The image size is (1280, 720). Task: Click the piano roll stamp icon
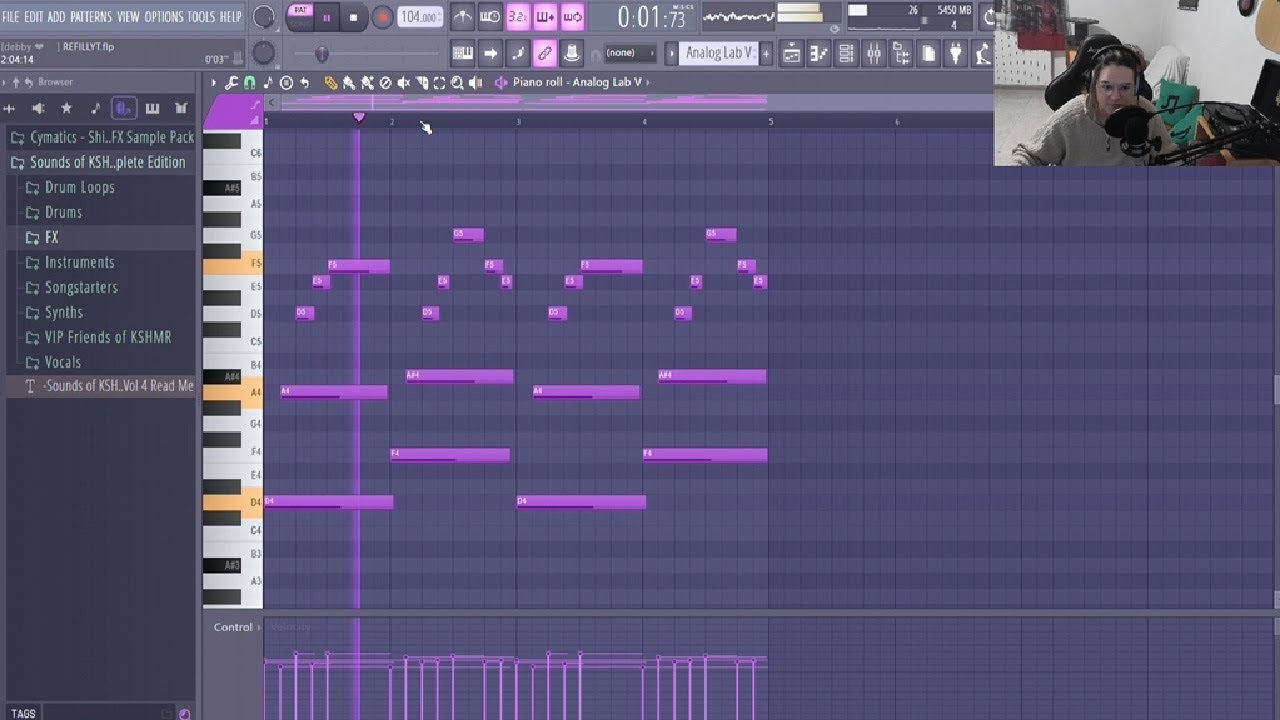tap(286, 83)
